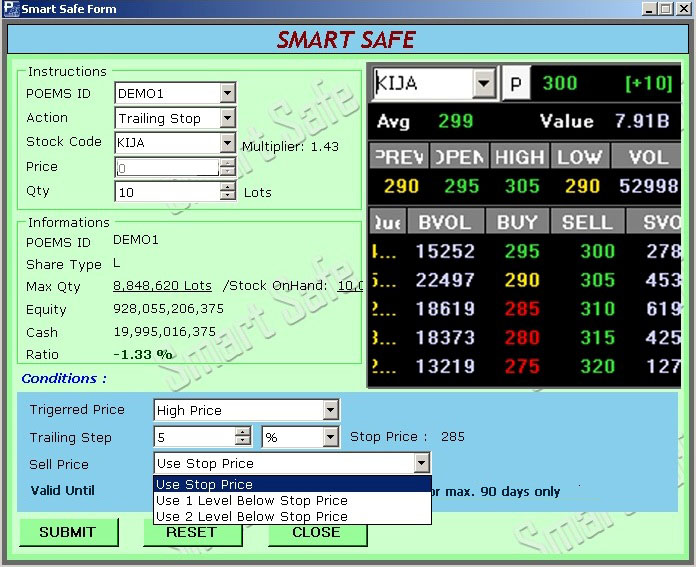Select the sell price 315 in order book
696x567 pixels.
click(597, 337)
